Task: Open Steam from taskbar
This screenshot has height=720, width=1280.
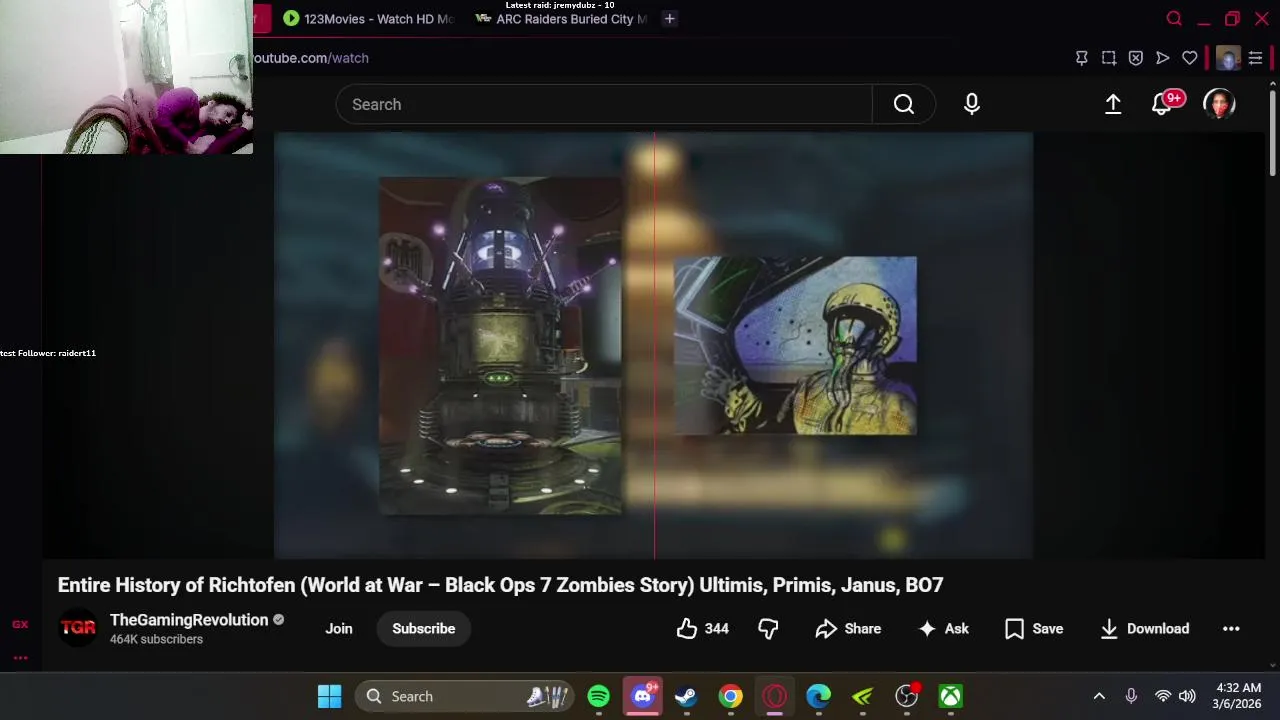Action: coord(686,696)
